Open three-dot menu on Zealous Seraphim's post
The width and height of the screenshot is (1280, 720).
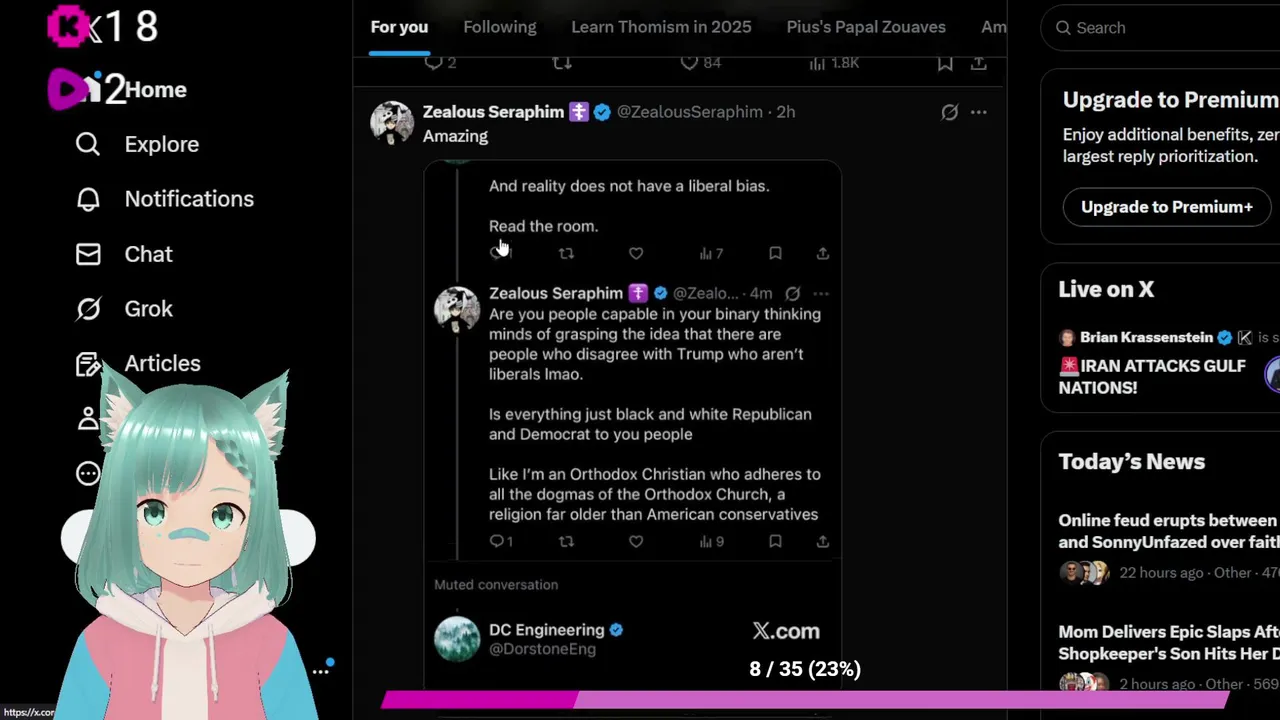(x=979, y=112)
